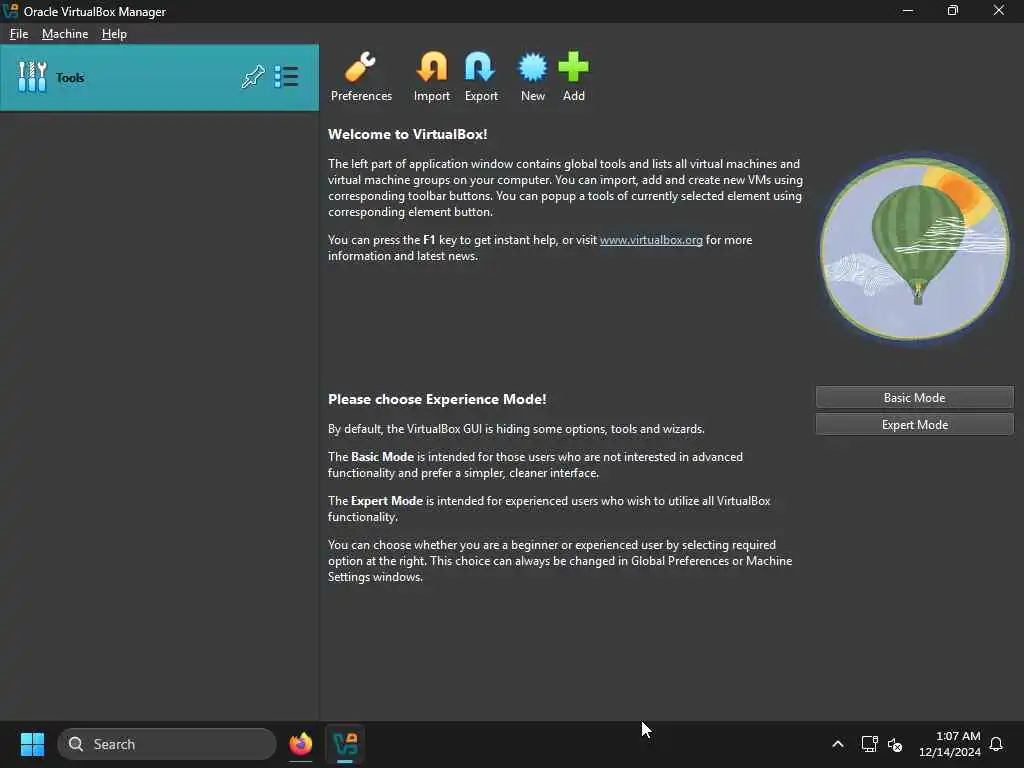Open the Machine menu

point(65,34)
